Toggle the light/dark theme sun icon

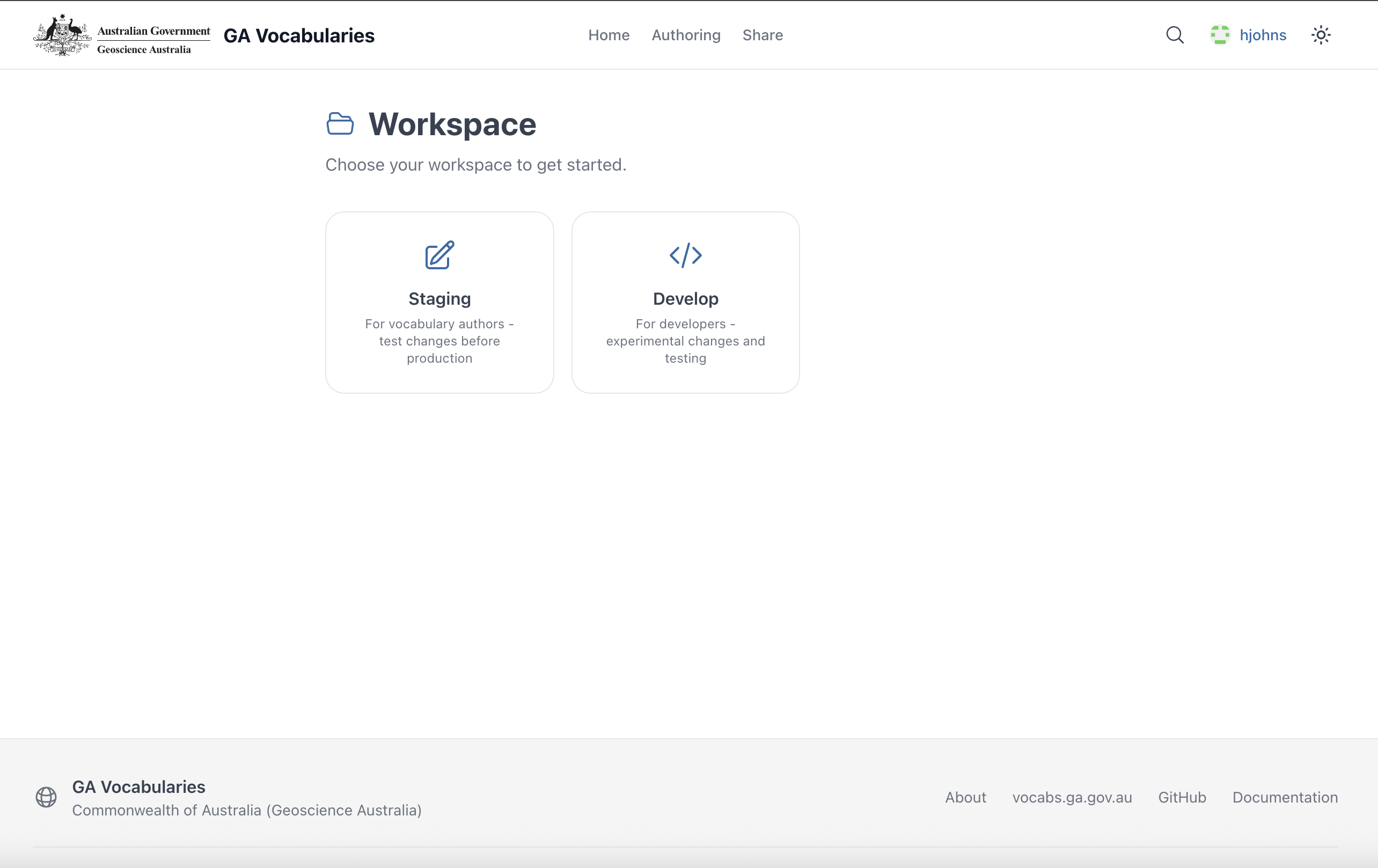1321,35
